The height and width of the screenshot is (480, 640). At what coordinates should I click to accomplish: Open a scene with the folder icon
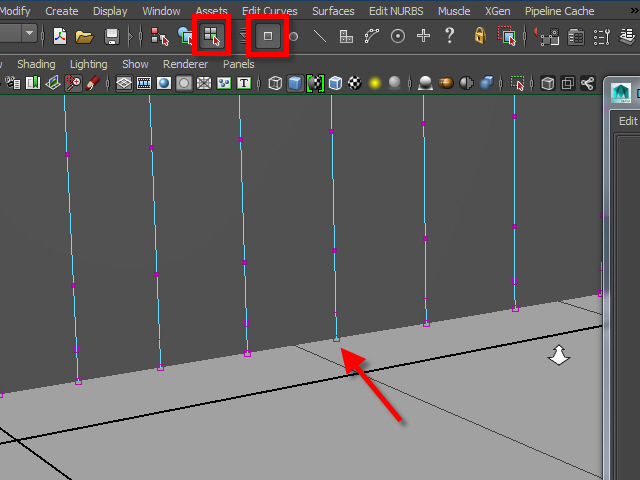(x=85, y=36)
